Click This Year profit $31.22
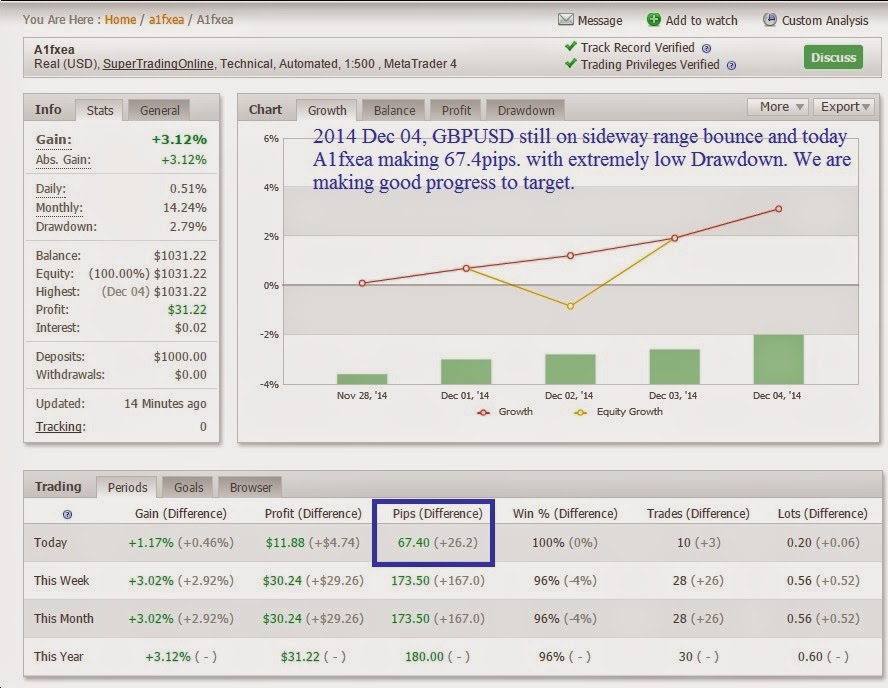The width and height of the screenshot is (888, 688). [x=300, y=657]
